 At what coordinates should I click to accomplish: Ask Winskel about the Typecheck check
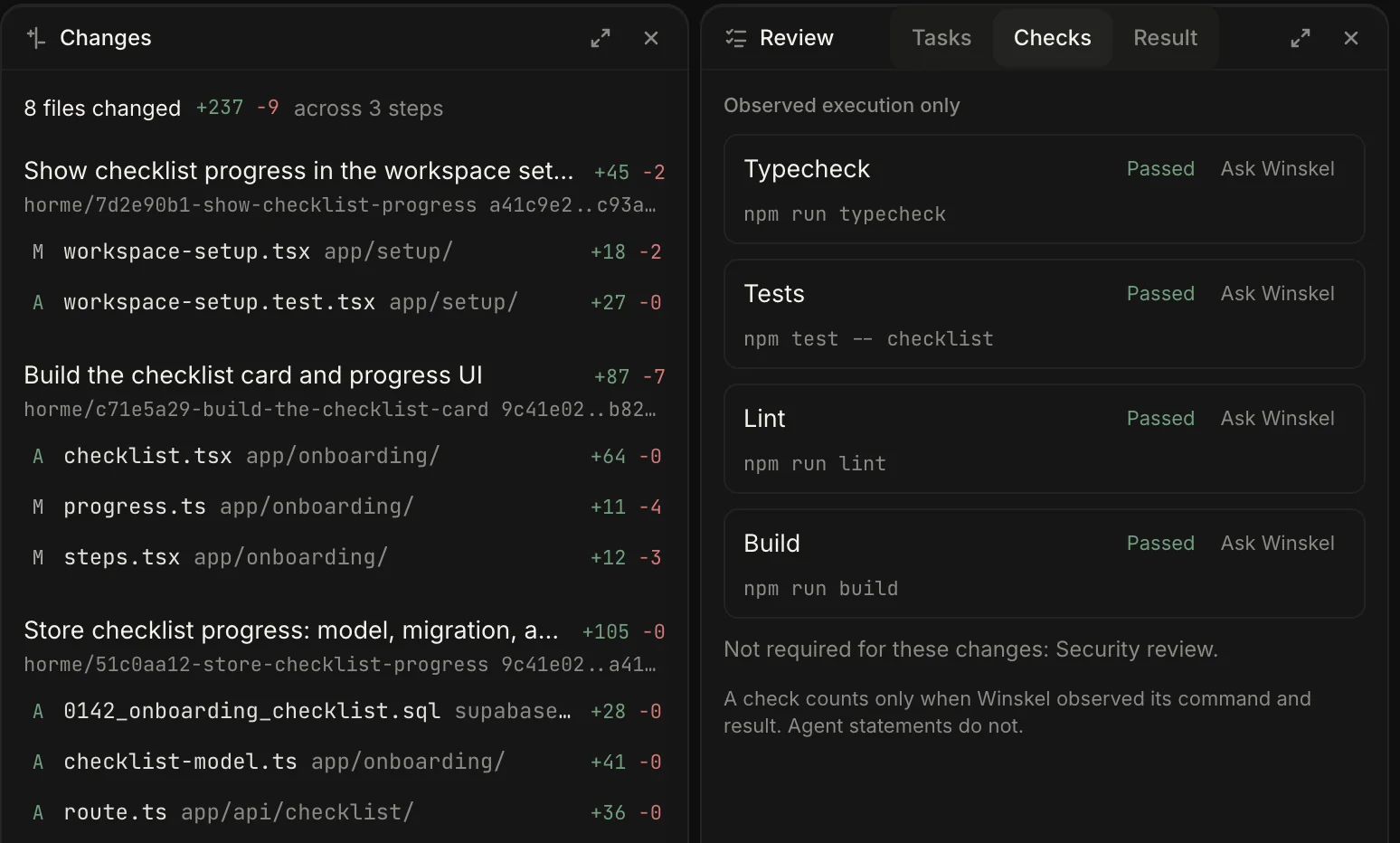[x=1278, y=169]
